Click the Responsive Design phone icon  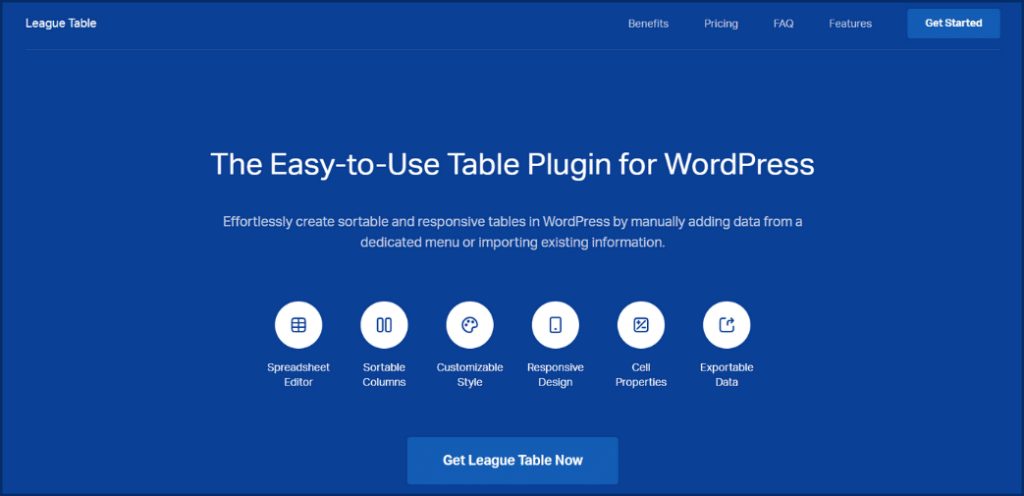tap(555, 325)
